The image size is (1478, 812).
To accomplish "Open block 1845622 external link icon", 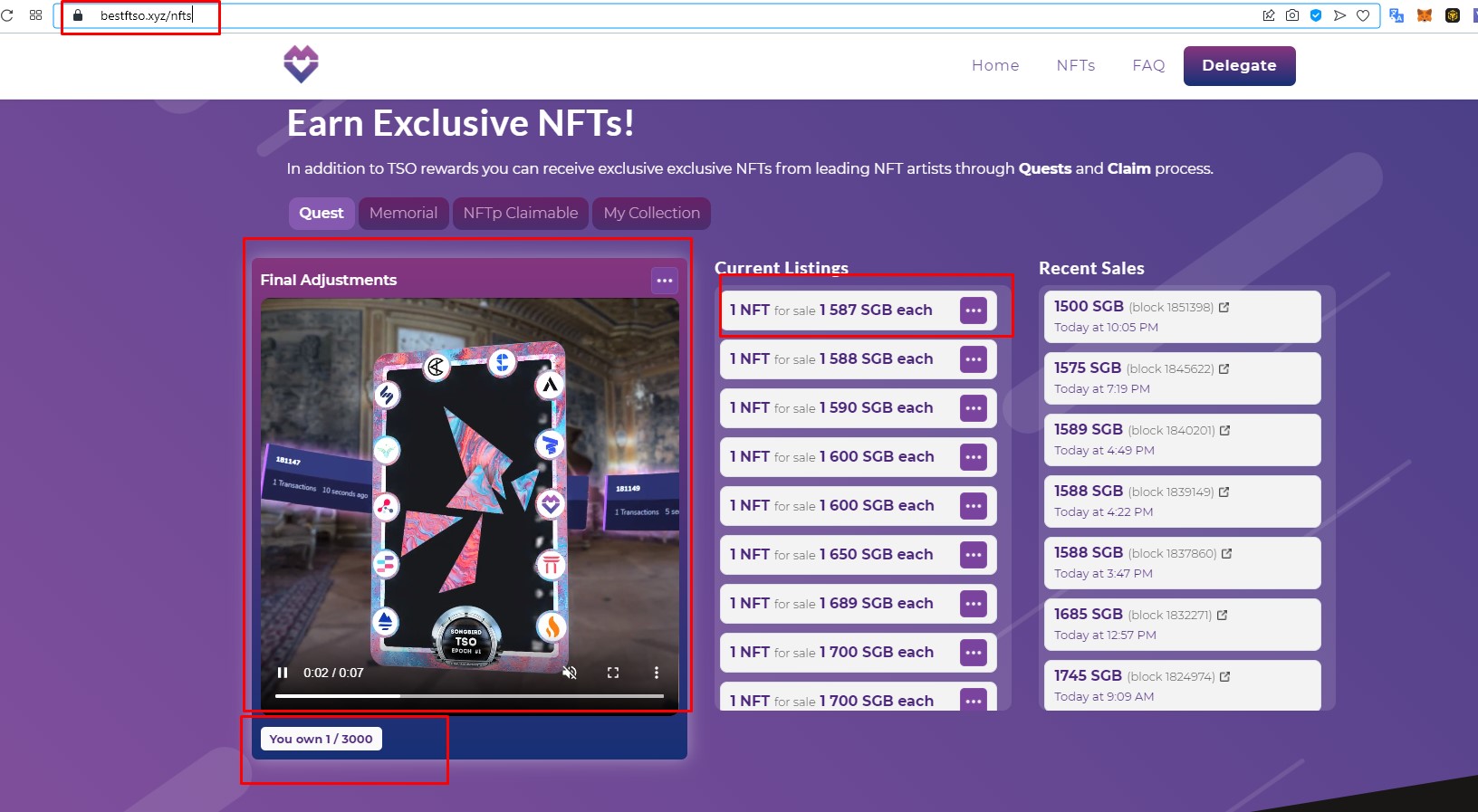I will (x=1224, y=368).
